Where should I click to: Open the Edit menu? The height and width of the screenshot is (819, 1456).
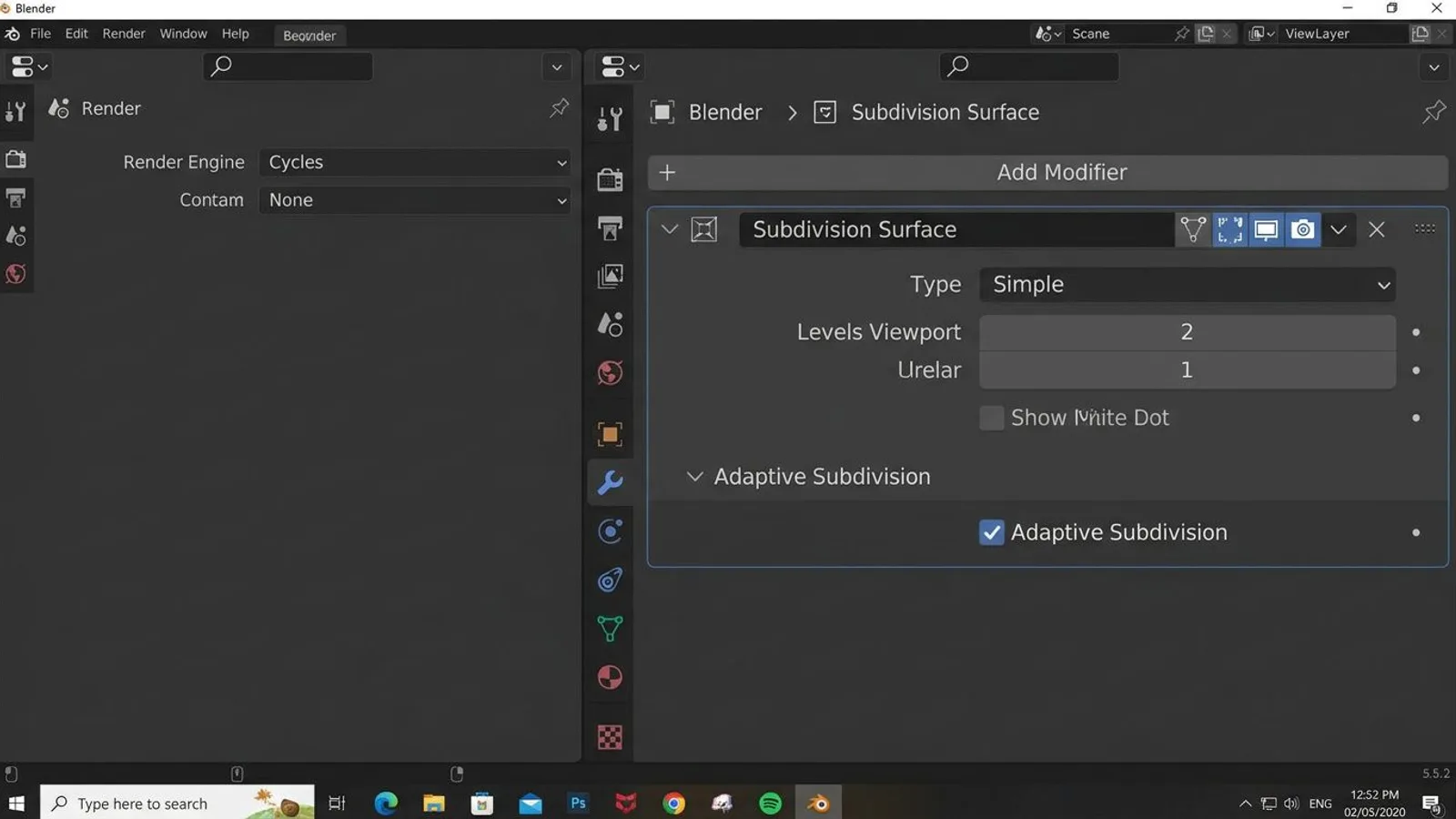click(x=76, y=34)
